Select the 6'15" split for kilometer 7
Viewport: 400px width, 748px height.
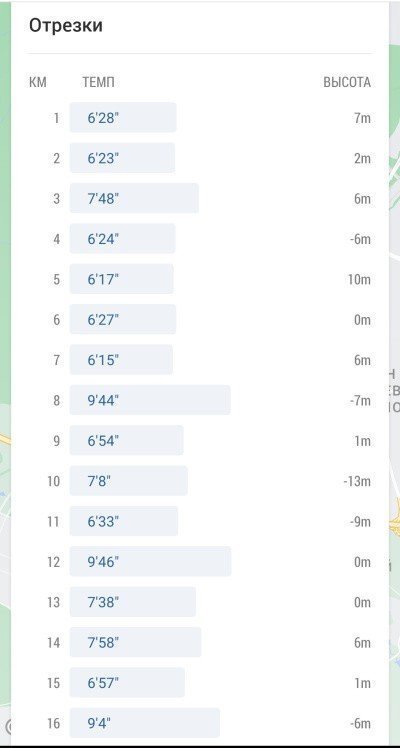[122, 360]
